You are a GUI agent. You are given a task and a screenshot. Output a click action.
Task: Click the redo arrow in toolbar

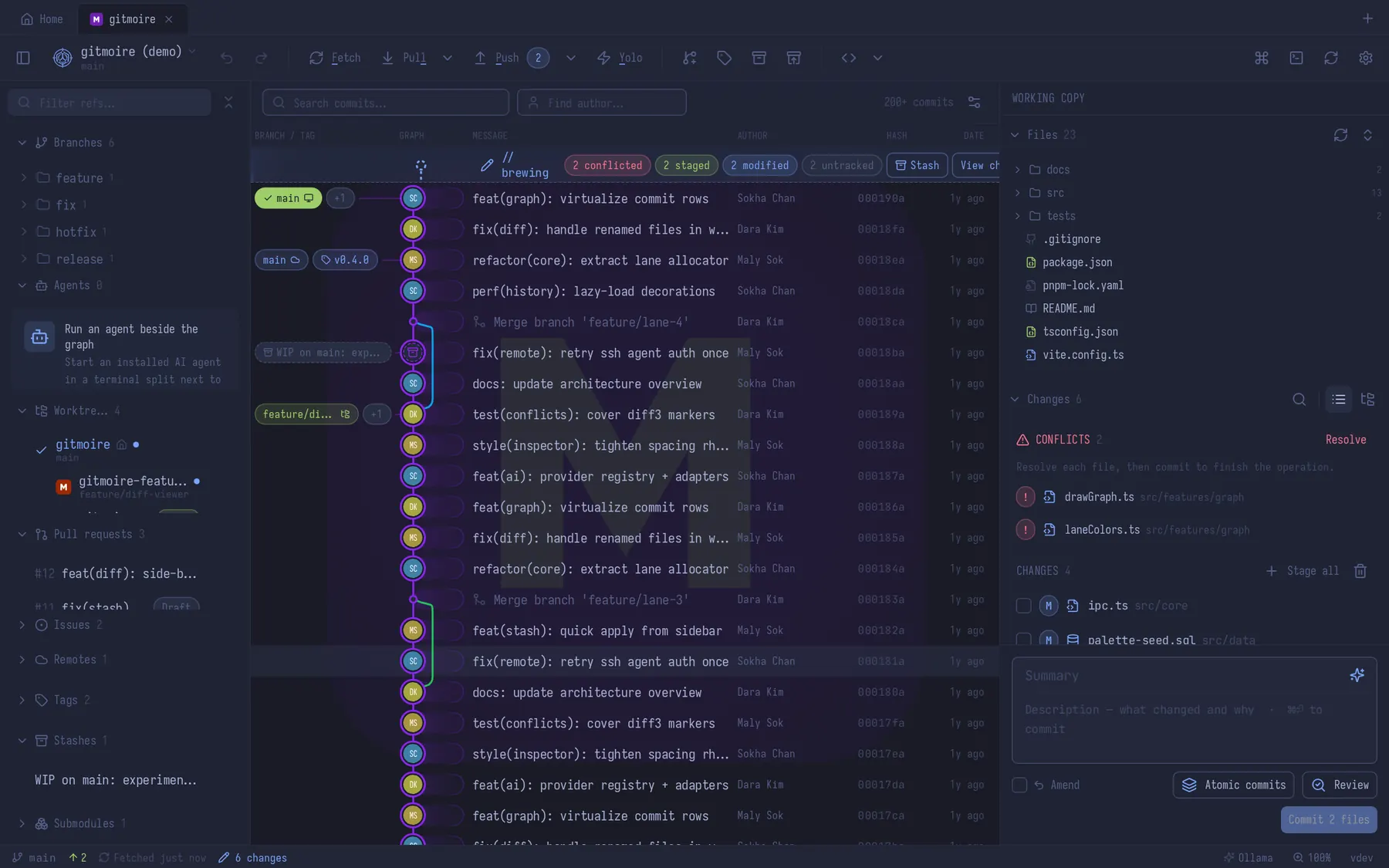click(262, 58)
